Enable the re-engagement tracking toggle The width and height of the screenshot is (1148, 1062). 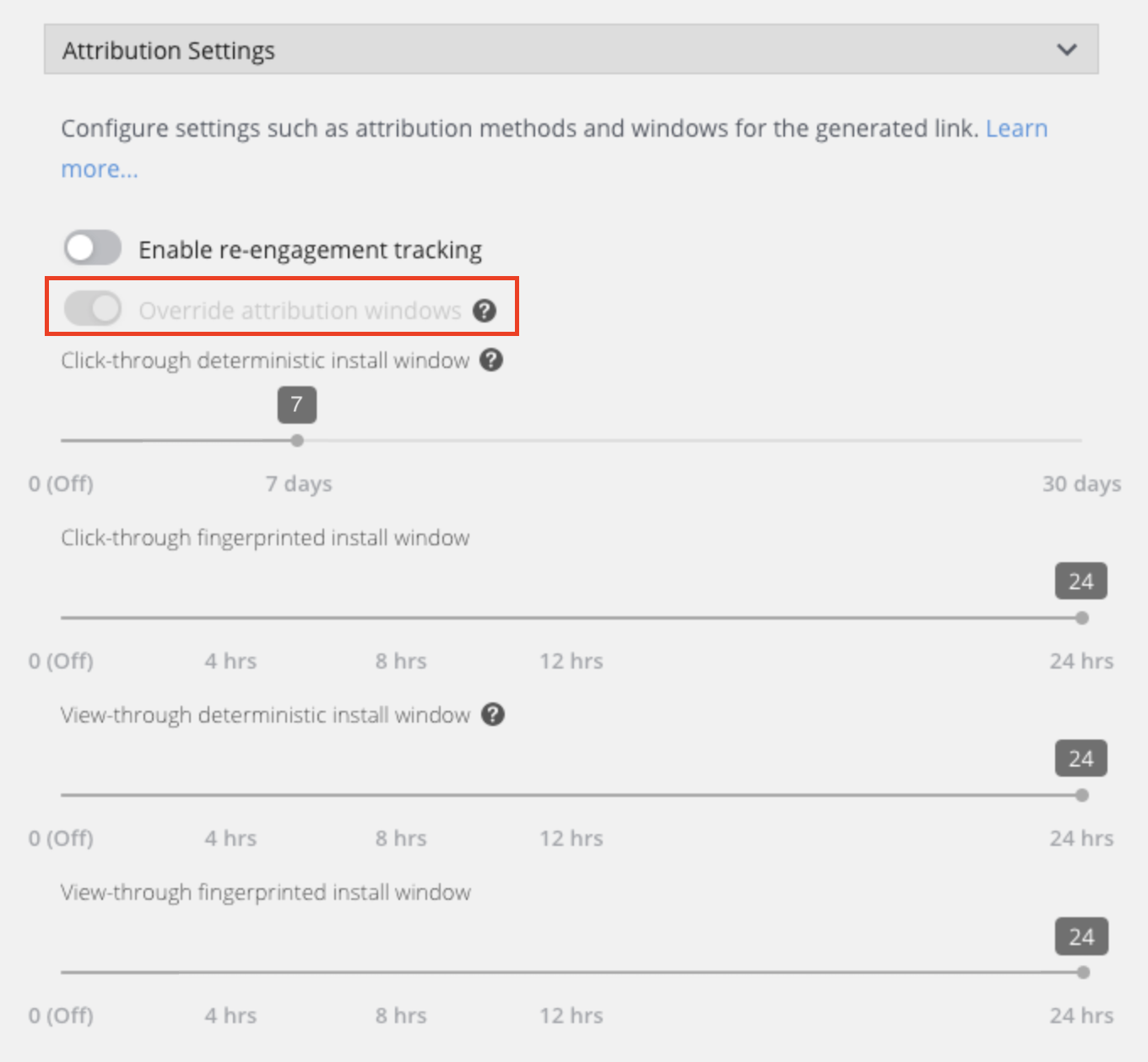93,249
